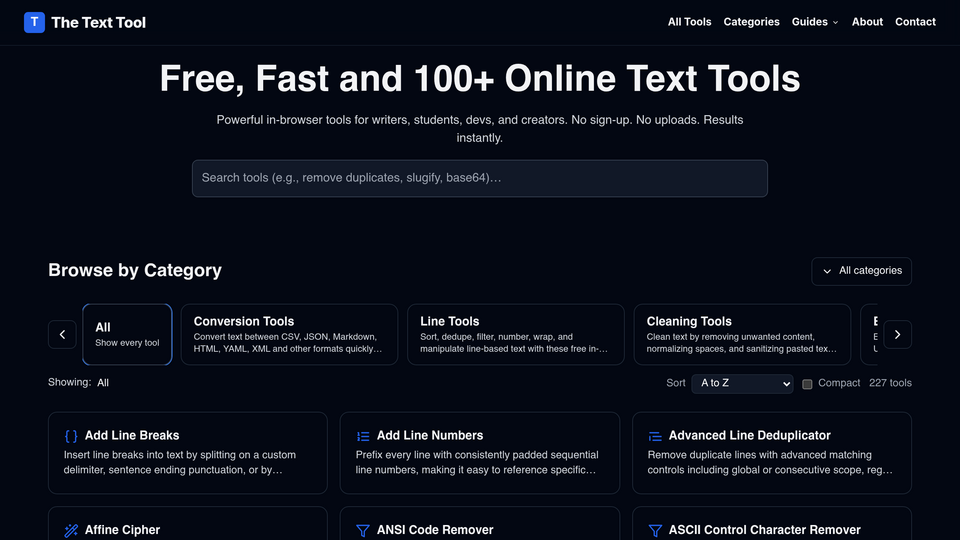
Task: Click The Text Tool site title
Action: click(x=99, y=23)
